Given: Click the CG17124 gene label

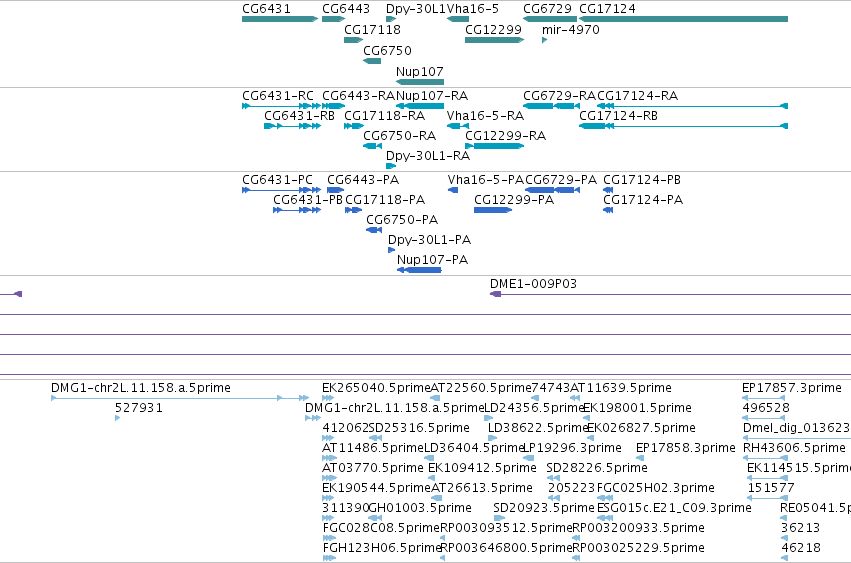Looking at the screenshot, I should 607,9.
